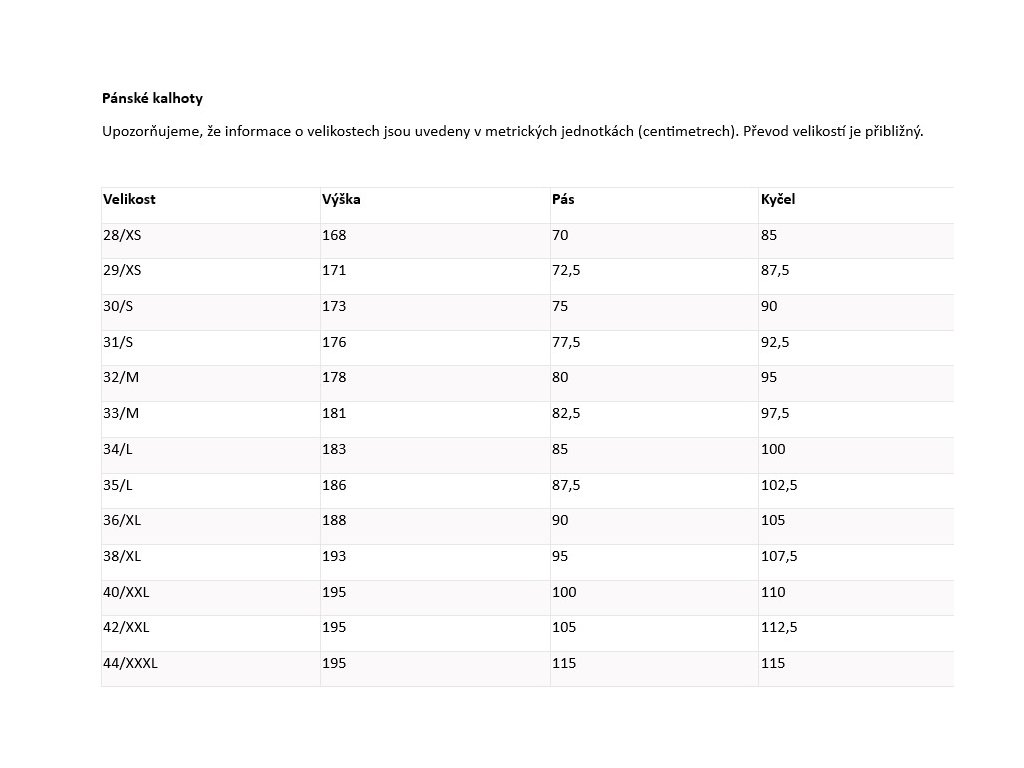Select the 28/XS size cell
The image size is (1024, 768).
tap(122, 235)
